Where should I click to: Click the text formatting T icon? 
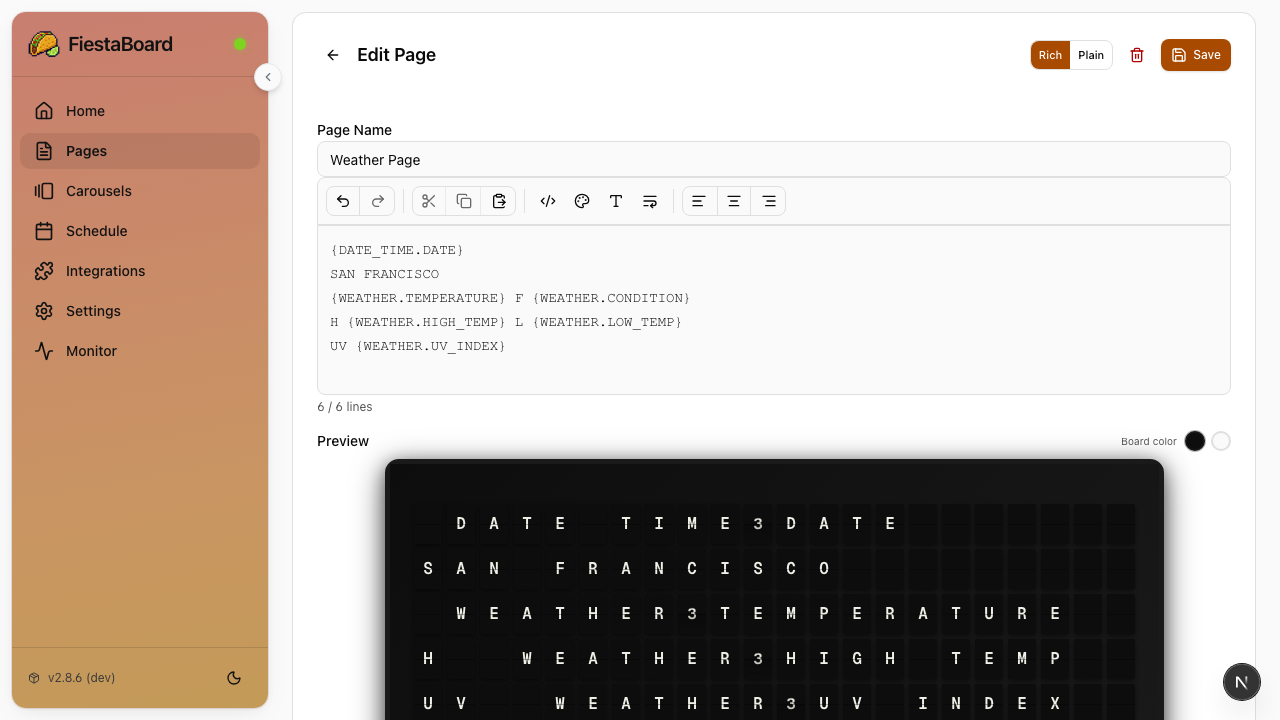point(616,201)
